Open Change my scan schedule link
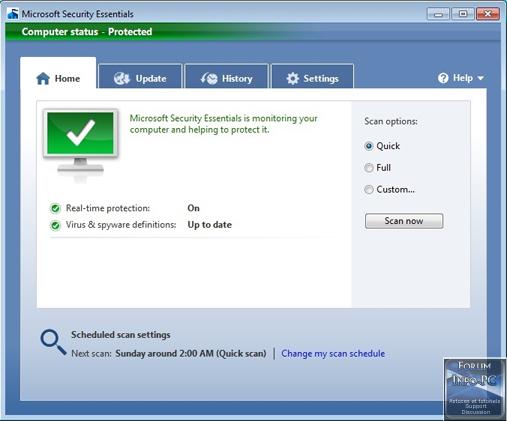Image resolution: width=507 pixels, height=421 pixels. coord(333,354)
